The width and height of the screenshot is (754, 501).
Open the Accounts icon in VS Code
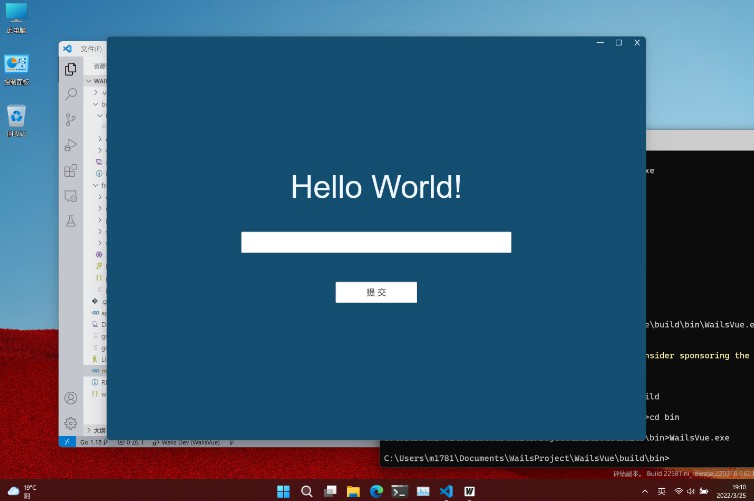tap(70, 398)
